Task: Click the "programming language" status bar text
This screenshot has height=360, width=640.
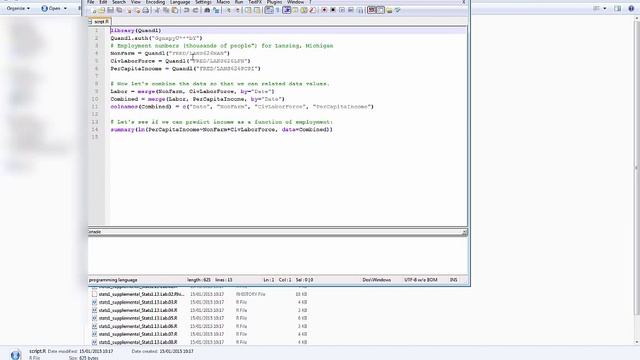Action: [x=113, y=280]
